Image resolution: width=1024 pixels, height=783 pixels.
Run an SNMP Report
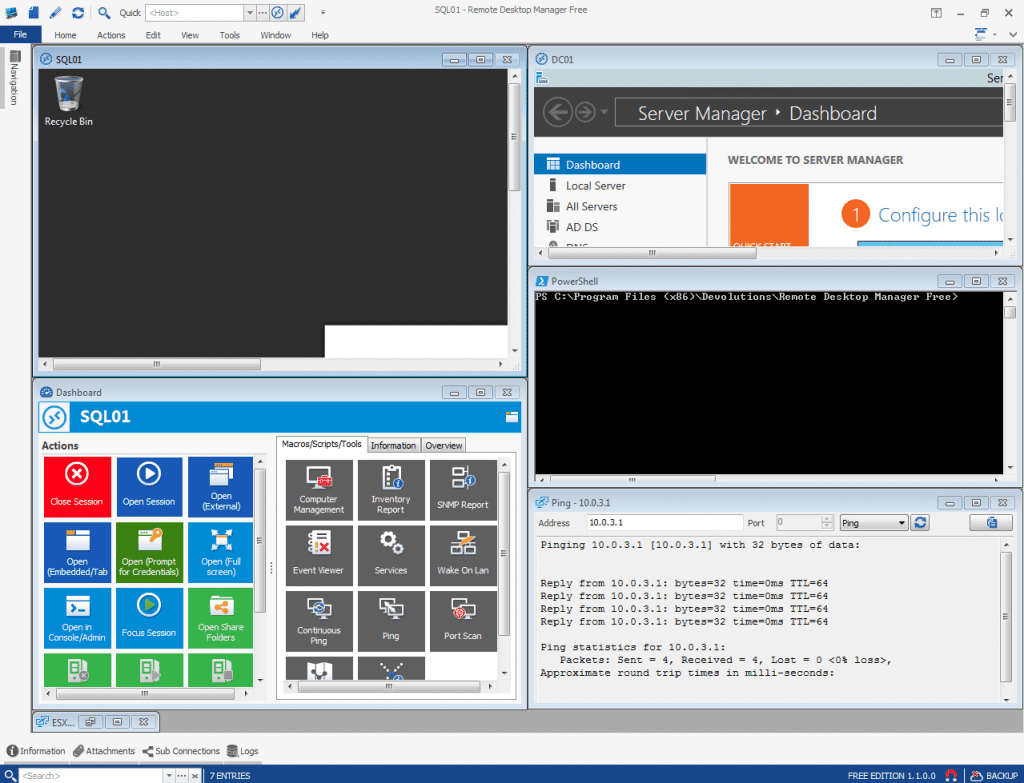[x=463, y=489]
